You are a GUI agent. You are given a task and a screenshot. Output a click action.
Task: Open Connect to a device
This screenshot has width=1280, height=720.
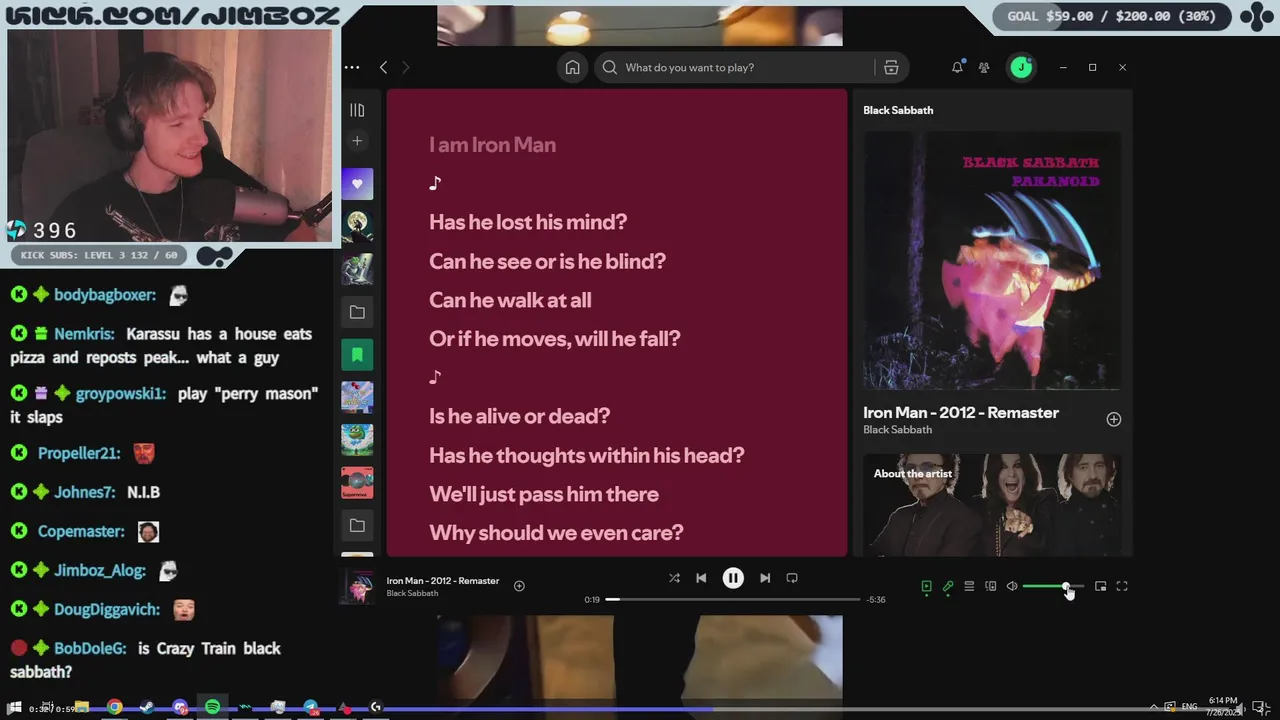tap(991, 587)
